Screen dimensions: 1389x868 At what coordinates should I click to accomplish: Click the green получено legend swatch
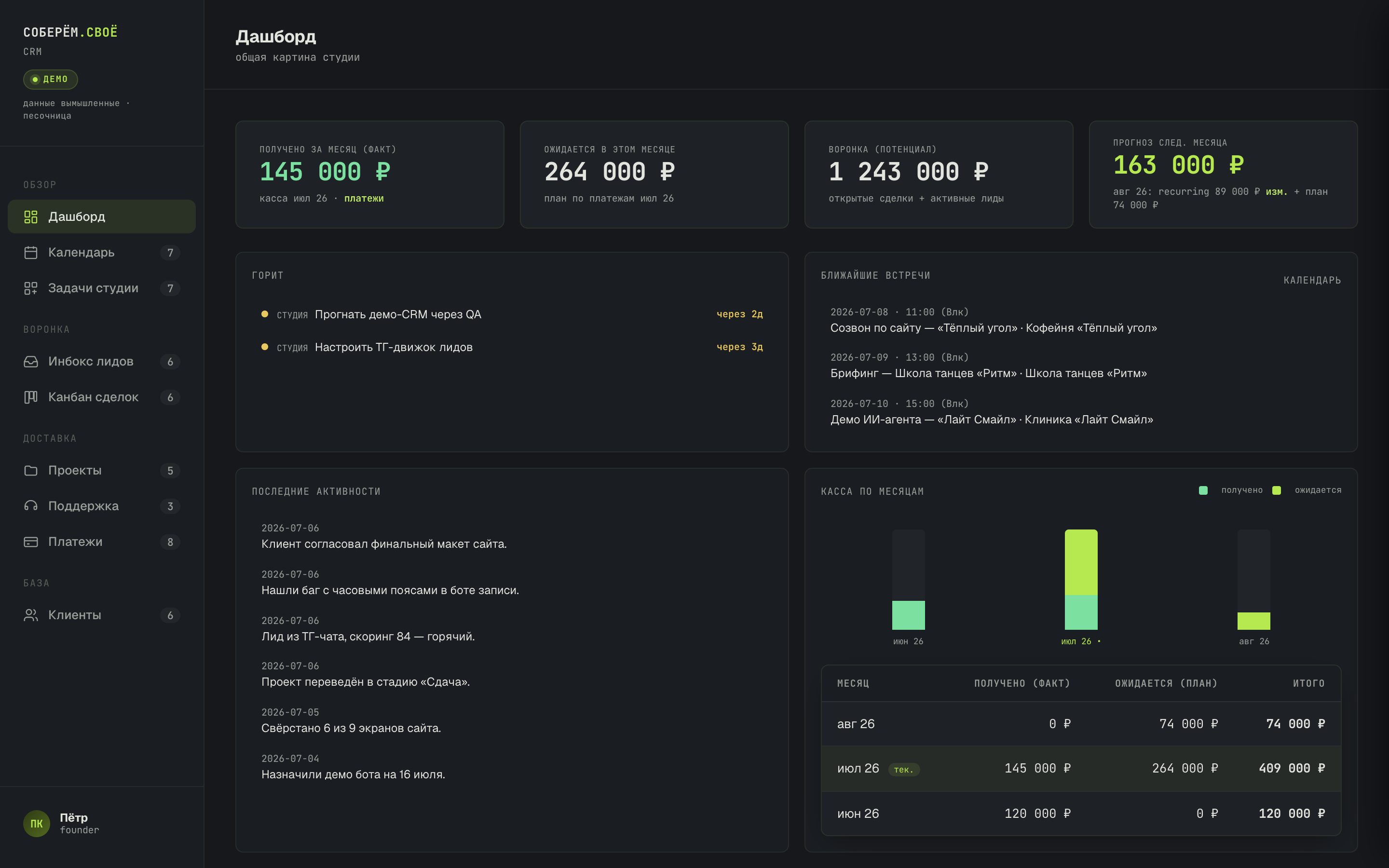pyautogui.click(x=1203, y=490)
